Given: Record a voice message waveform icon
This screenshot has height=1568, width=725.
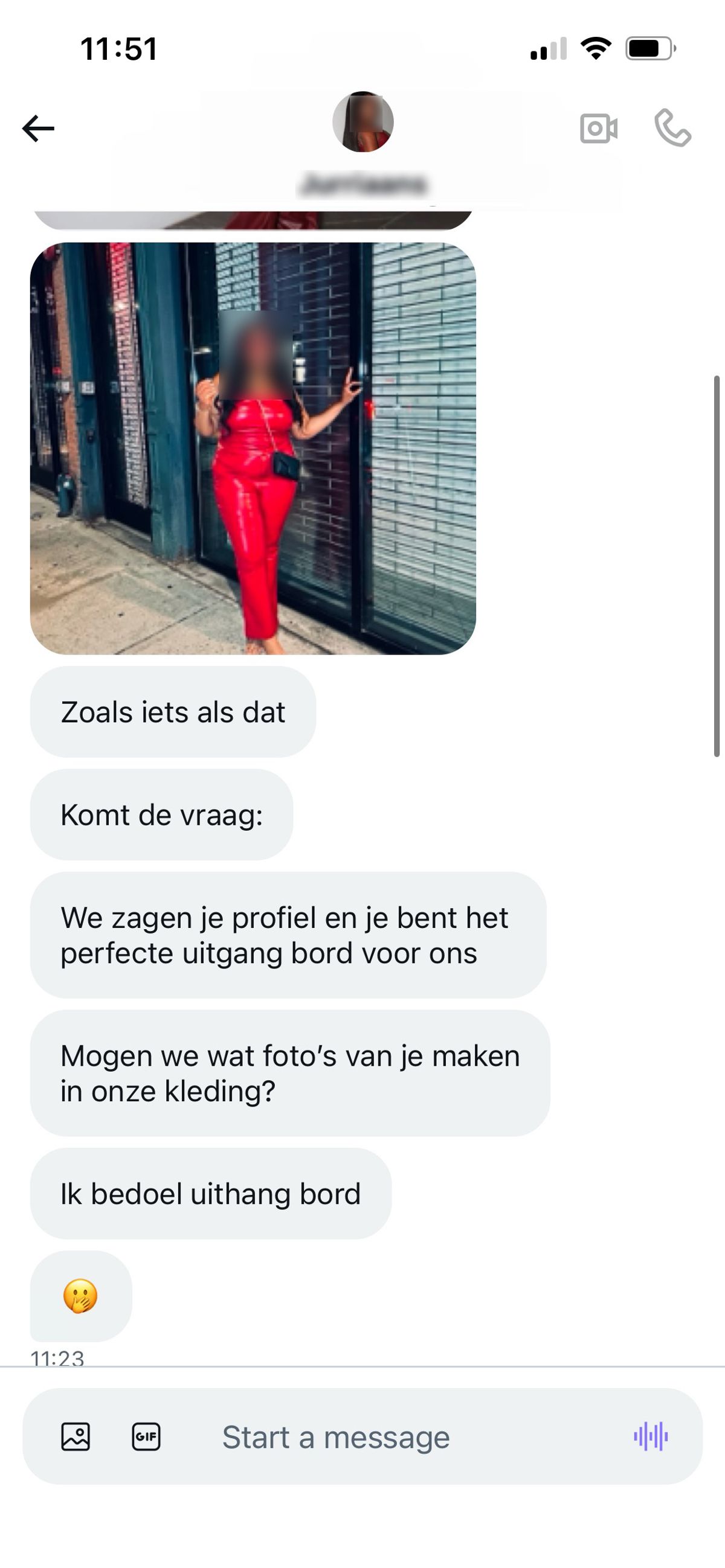Looking at the screenshot, I should point(651,1436).
